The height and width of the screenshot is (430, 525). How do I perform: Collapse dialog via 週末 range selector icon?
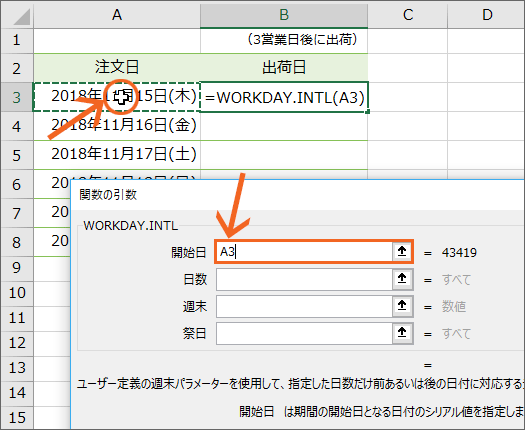click(x=402, y=306)
